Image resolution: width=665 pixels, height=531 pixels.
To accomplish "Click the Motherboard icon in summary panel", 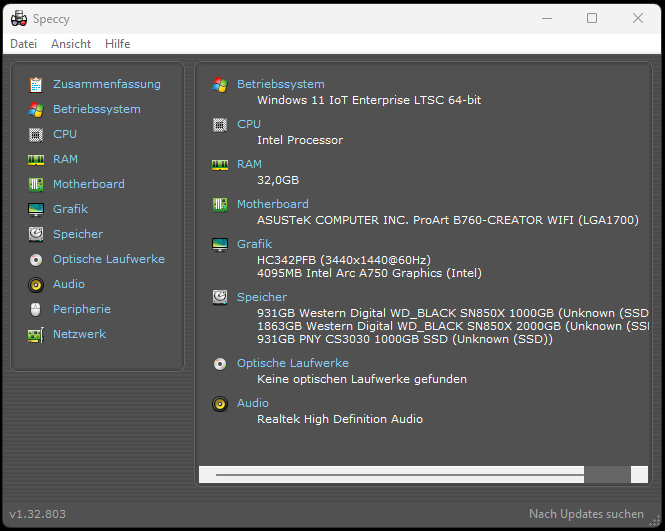I will (220, 205).
